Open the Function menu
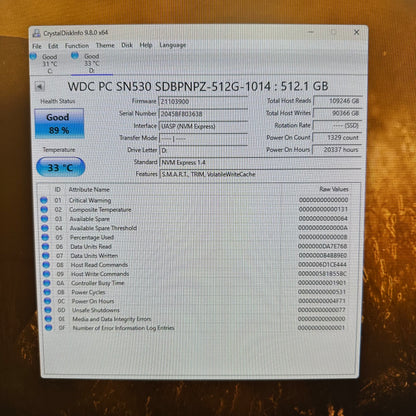The image size is (416, 416). (x=77, y=46)
